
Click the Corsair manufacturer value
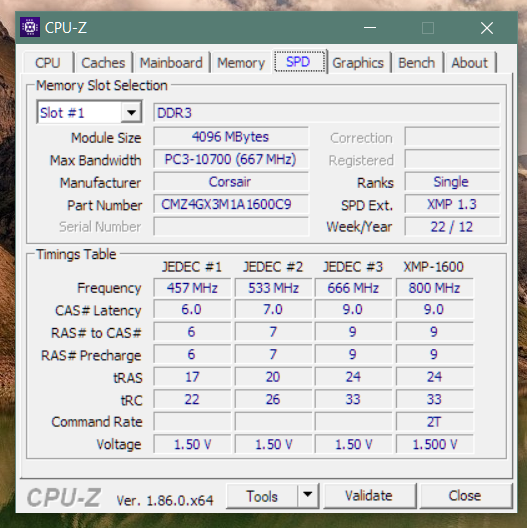tap(231, 182)
